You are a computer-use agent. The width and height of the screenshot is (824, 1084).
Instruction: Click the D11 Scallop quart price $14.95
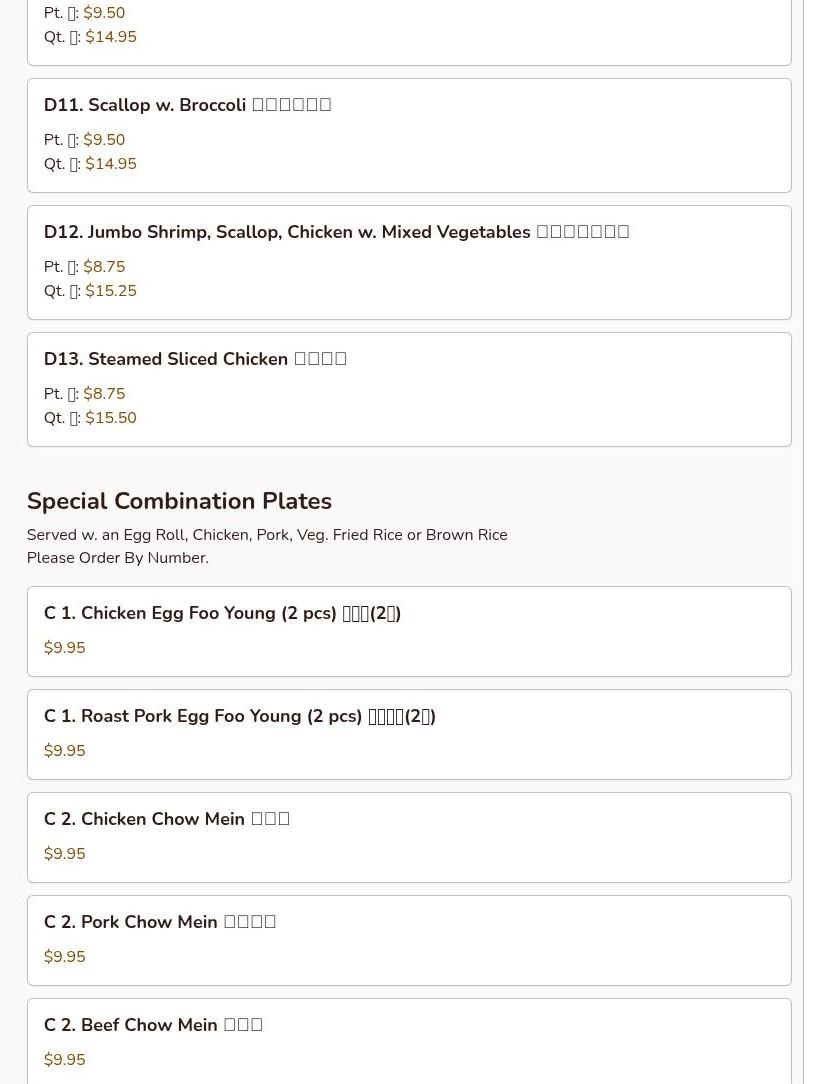(x=110, y=164)
